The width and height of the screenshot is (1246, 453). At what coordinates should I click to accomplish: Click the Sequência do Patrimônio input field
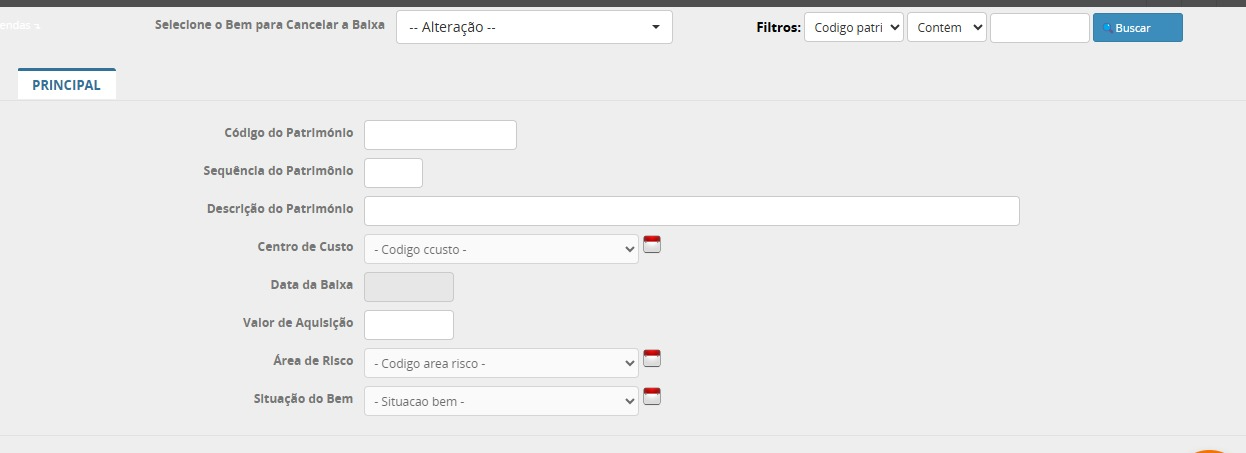(393, 173)
